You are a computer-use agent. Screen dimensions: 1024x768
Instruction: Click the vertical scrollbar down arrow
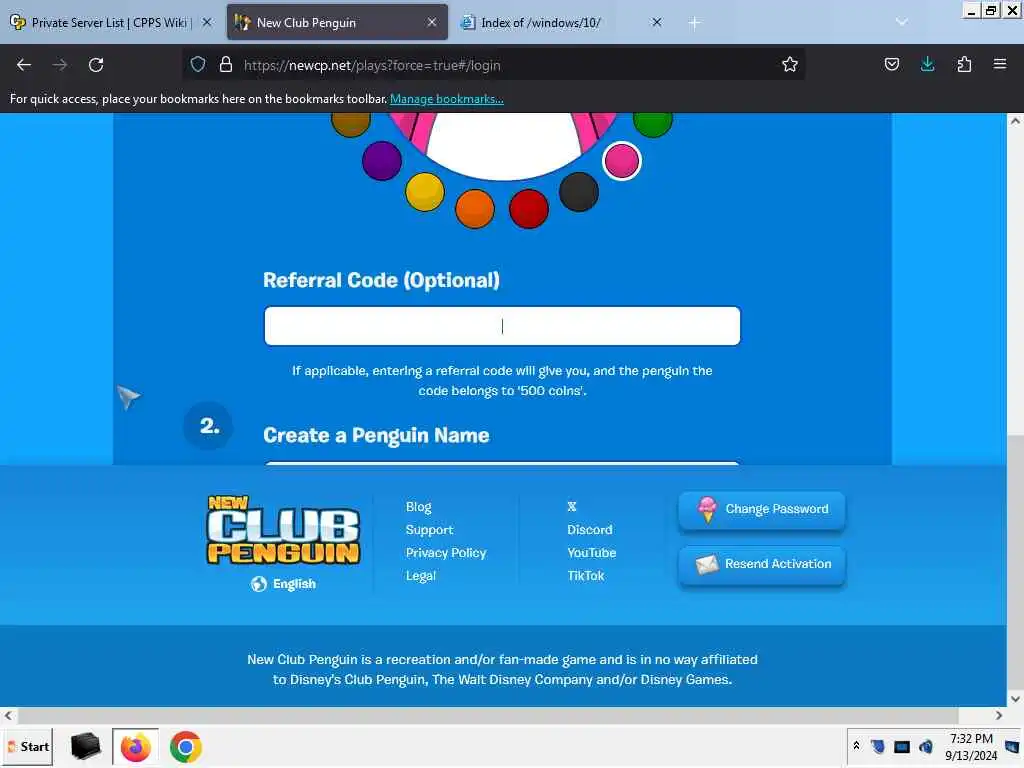1016,699
